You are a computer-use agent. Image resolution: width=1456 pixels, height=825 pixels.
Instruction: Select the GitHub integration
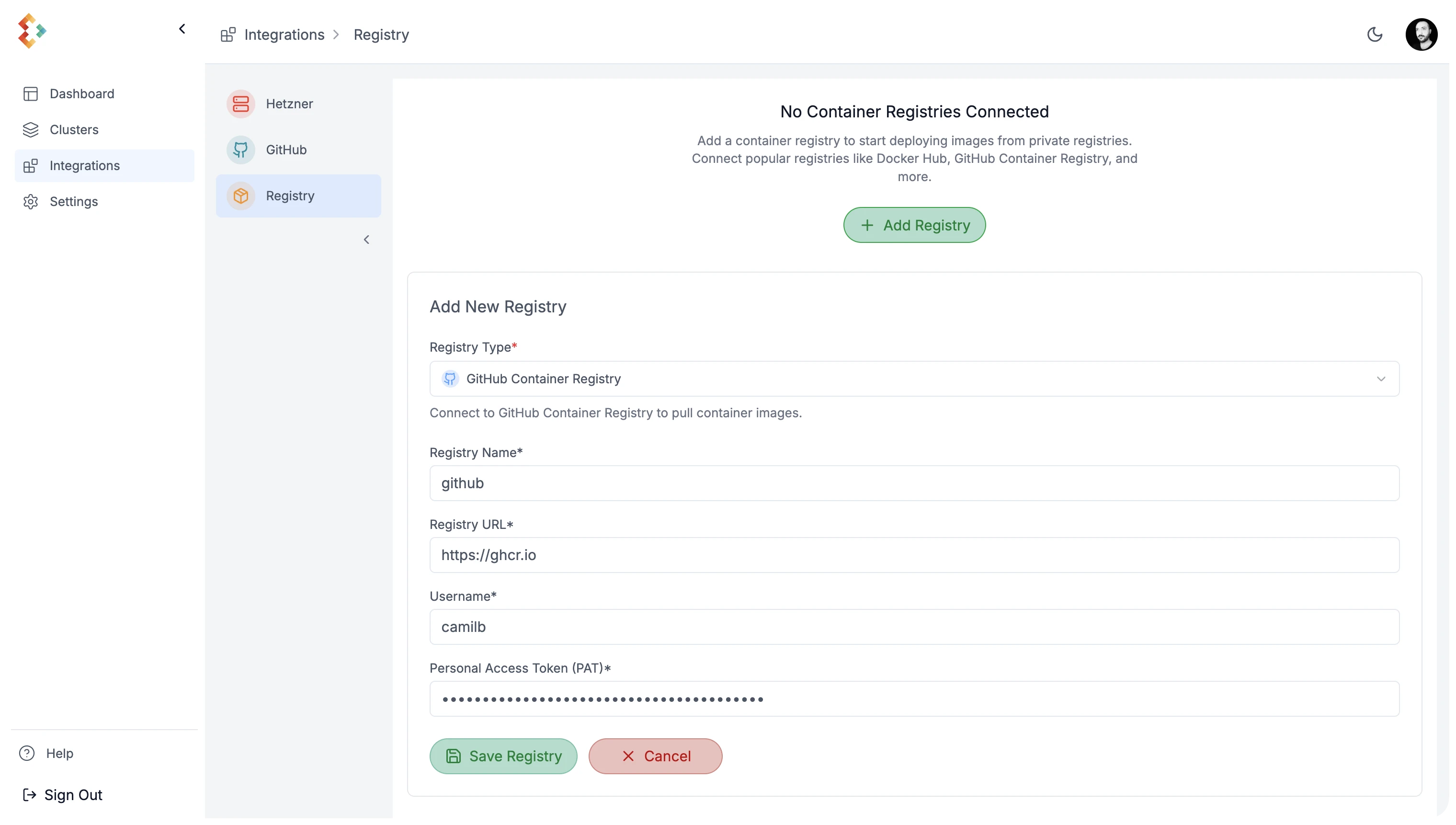pos(299,150)
